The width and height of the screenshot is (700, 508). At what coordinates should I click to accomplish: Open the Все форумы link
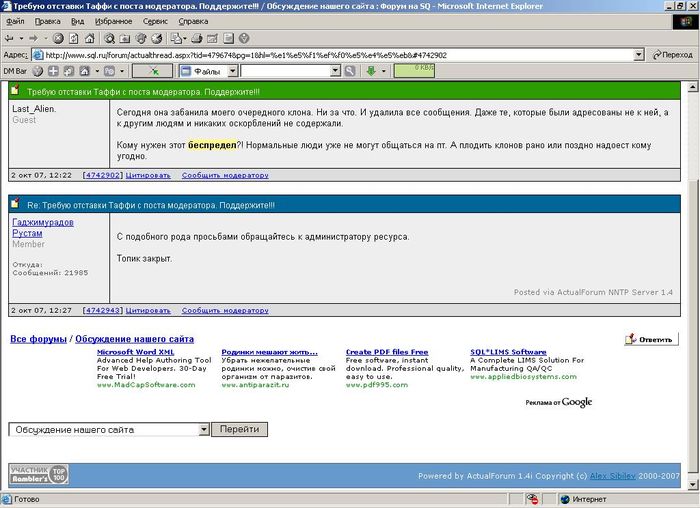tap(39, 340)
